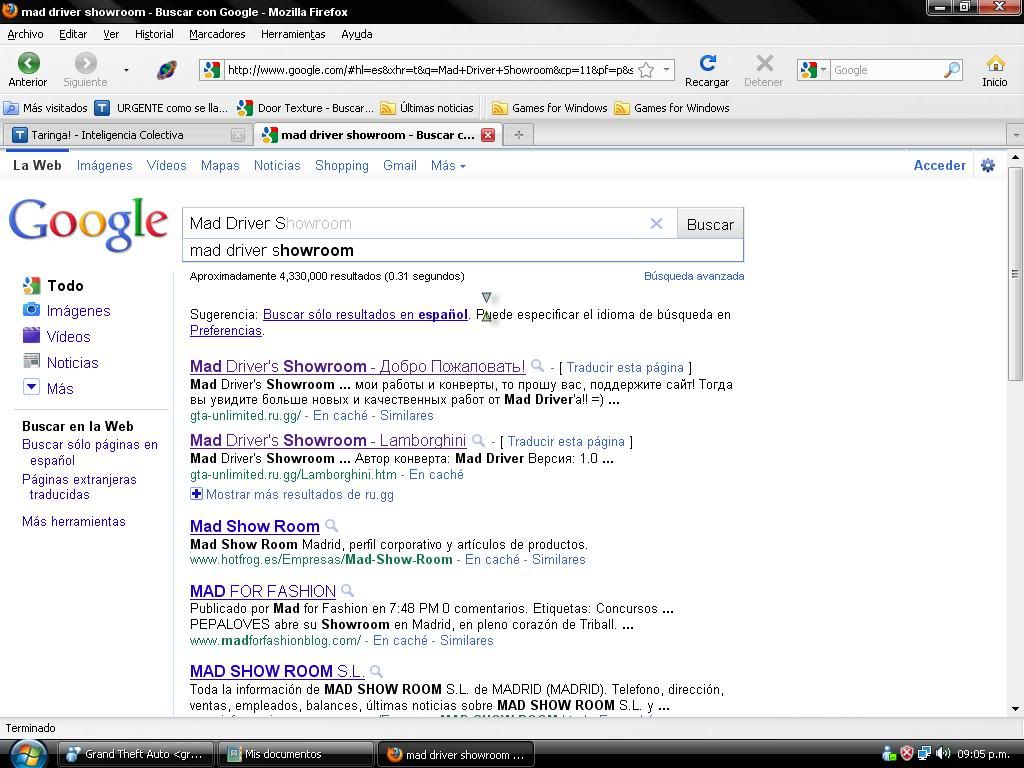
Task: Click Shopping in Google top navigation
Action: coord(342,166)
